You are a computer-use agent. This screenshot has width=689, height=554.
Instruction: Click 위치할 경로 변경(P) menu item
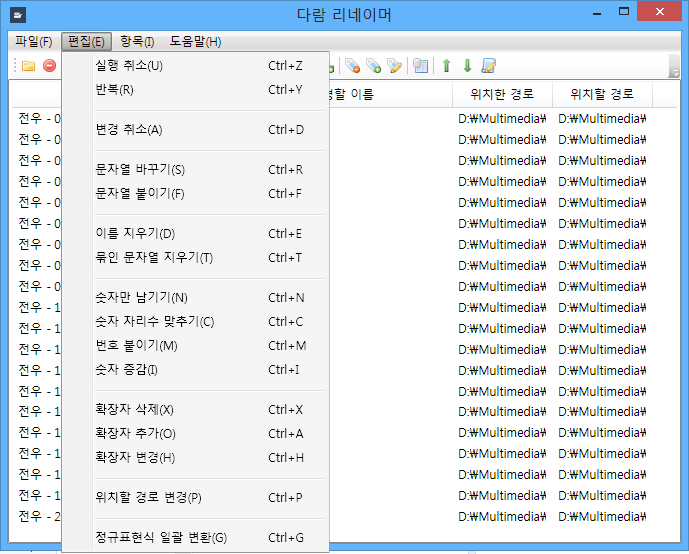tap(148, 498)
